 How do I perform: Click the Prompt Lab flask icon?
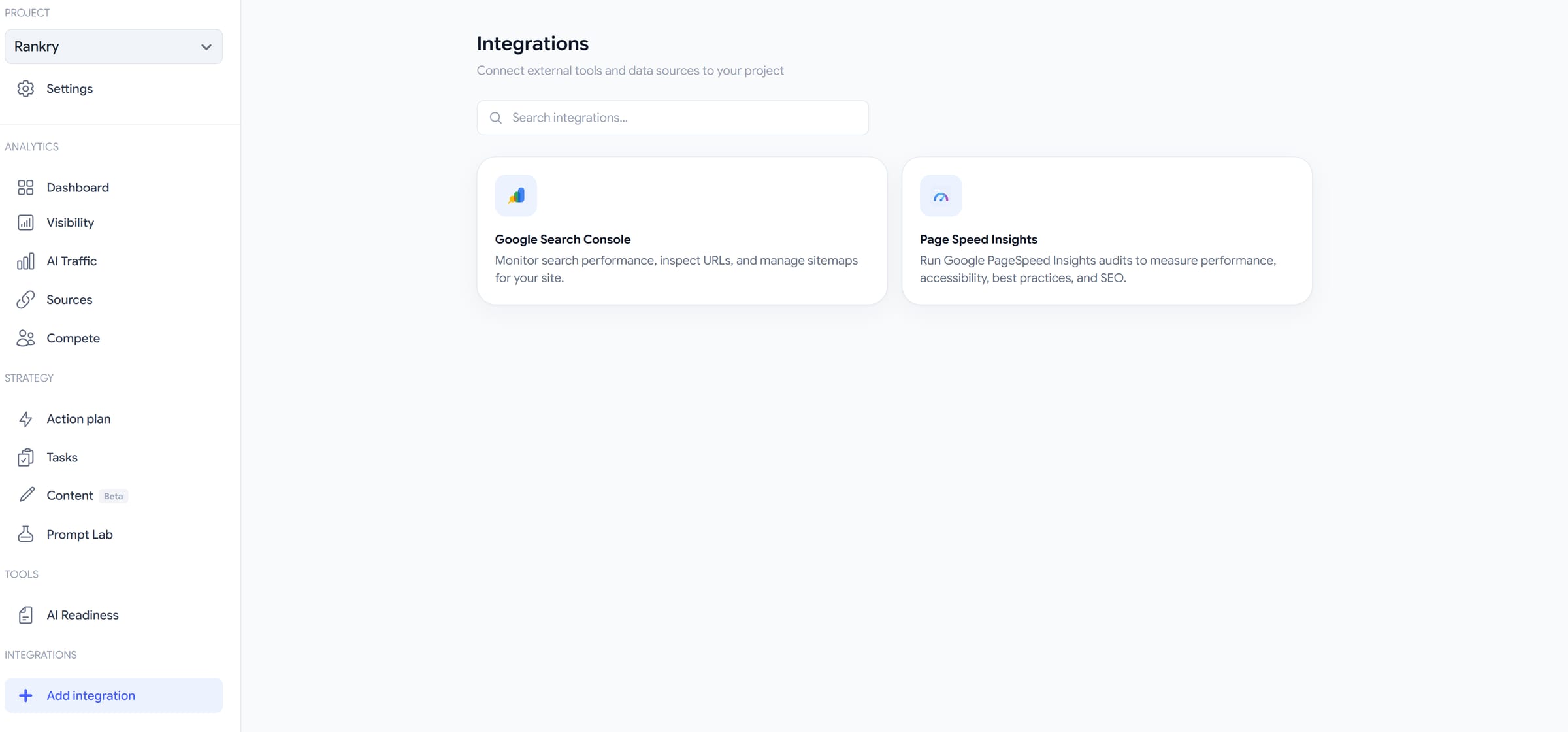click(x=25, y=534)
